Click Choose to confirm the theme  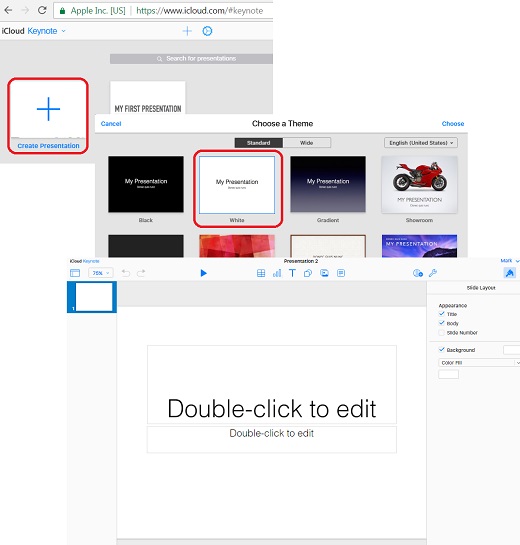[x=453, y=124]
